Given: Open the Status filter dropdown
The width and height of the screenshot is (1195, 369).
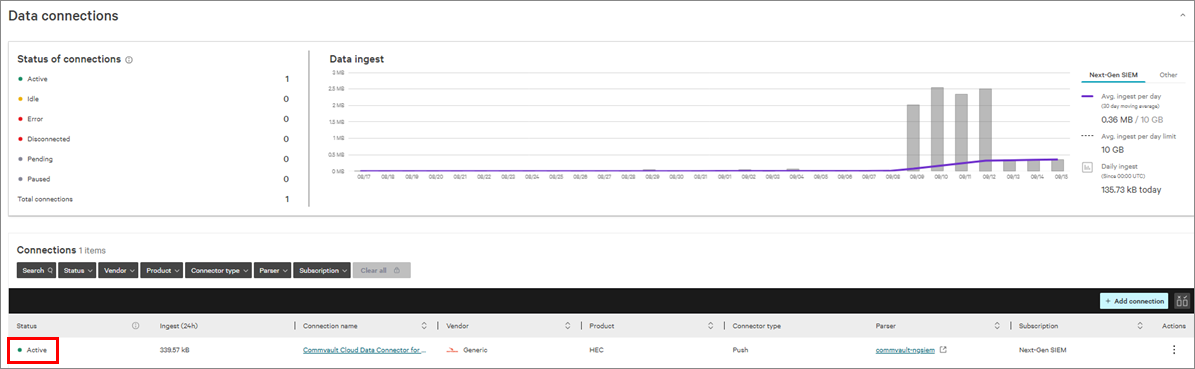Looking at the screenshot, I should coord(78,271).
